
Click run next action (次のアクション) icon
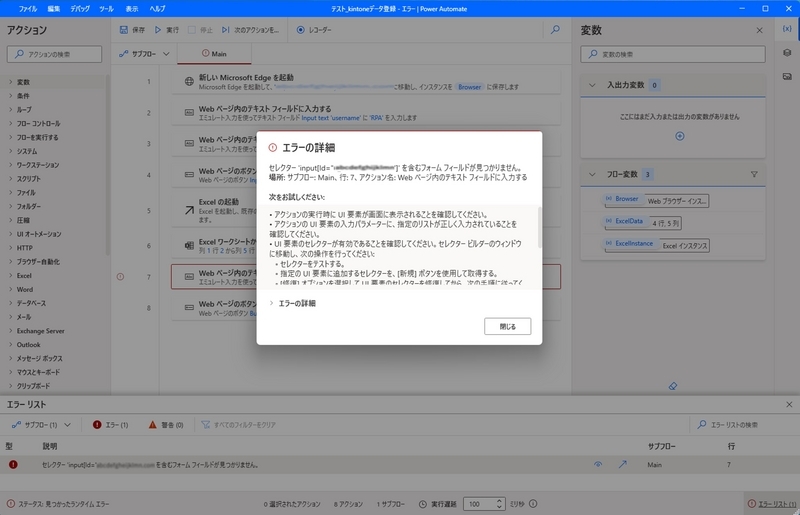225,30
